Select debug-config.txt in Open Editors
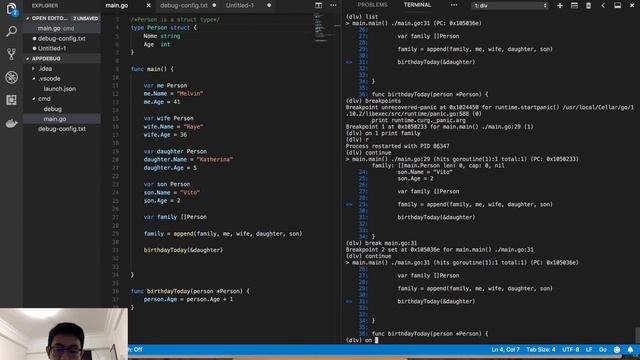Image resolution: width=640 pixels, height=360 pixels. (x=62, y=38)
